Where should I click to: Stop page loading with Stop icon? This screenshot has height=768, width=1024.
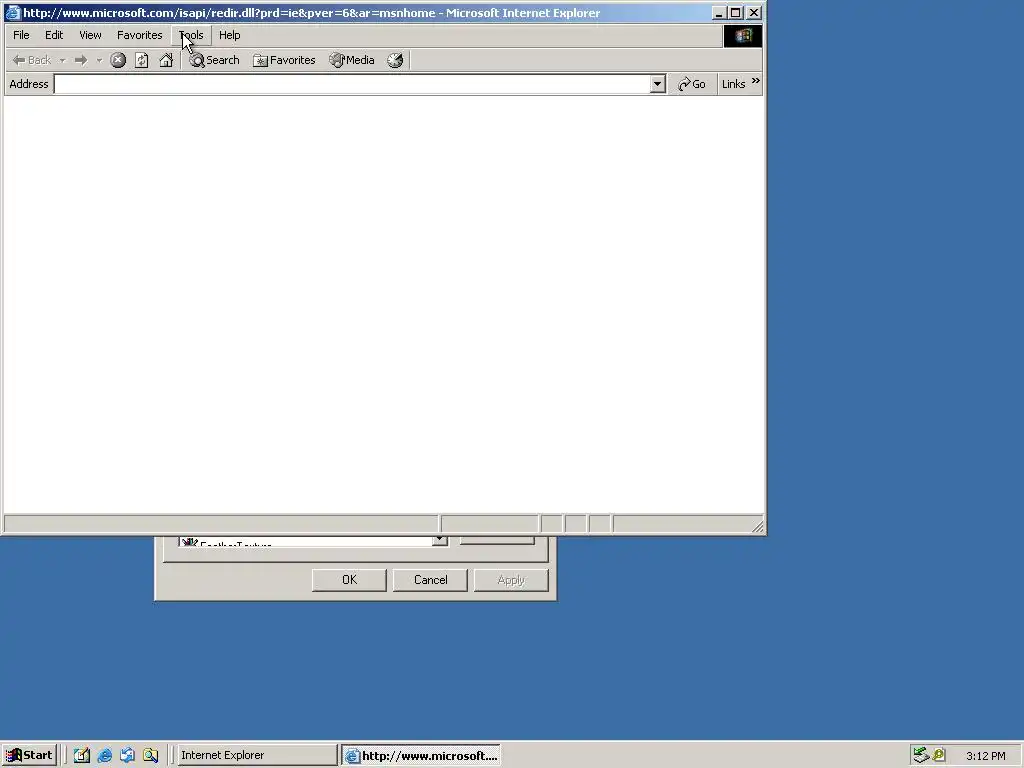pyautogui.click(x=118, y=60)
